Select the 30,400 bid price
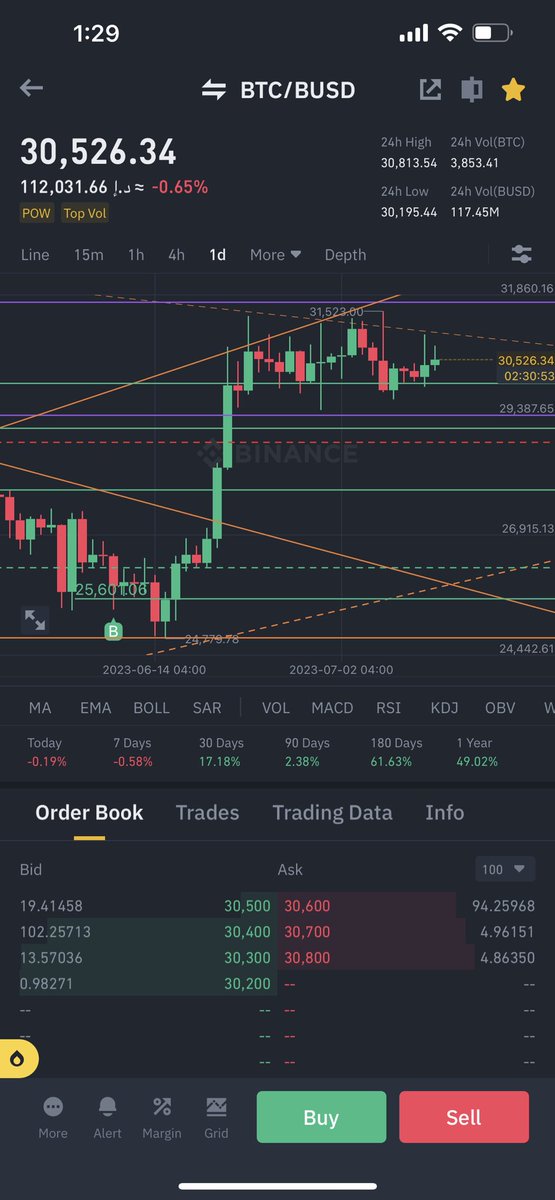Image resolution: width=555 pixels, height=1200 pixels. click(247, 932)
